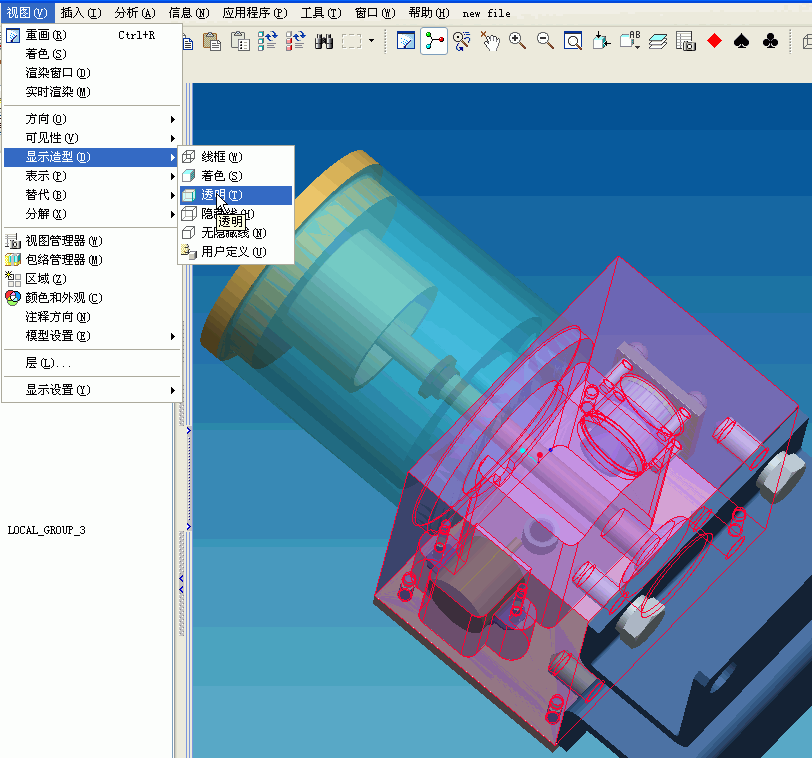Click the 隐藏线 hidden line style icon
This screenshot has height=758, width=812.
pyautogui.click(x=189, y=213)
